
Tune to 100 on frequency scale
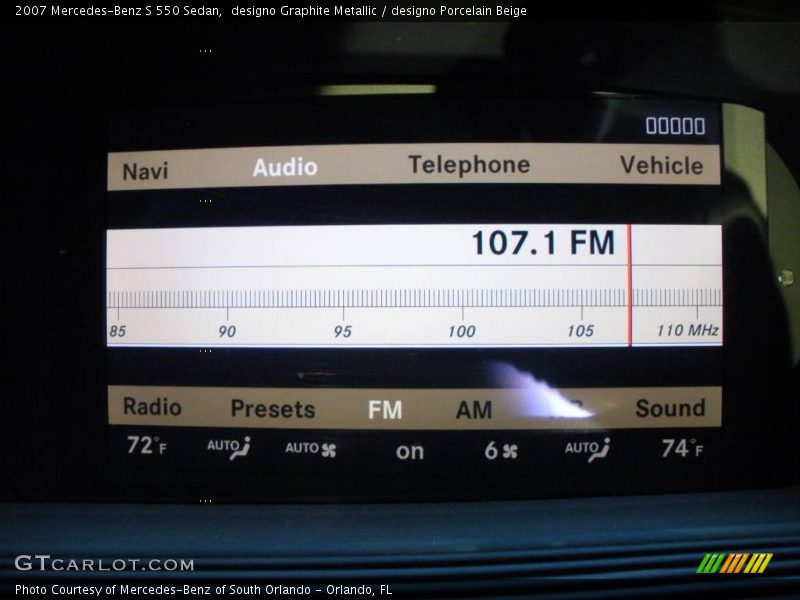coord(462,332)
